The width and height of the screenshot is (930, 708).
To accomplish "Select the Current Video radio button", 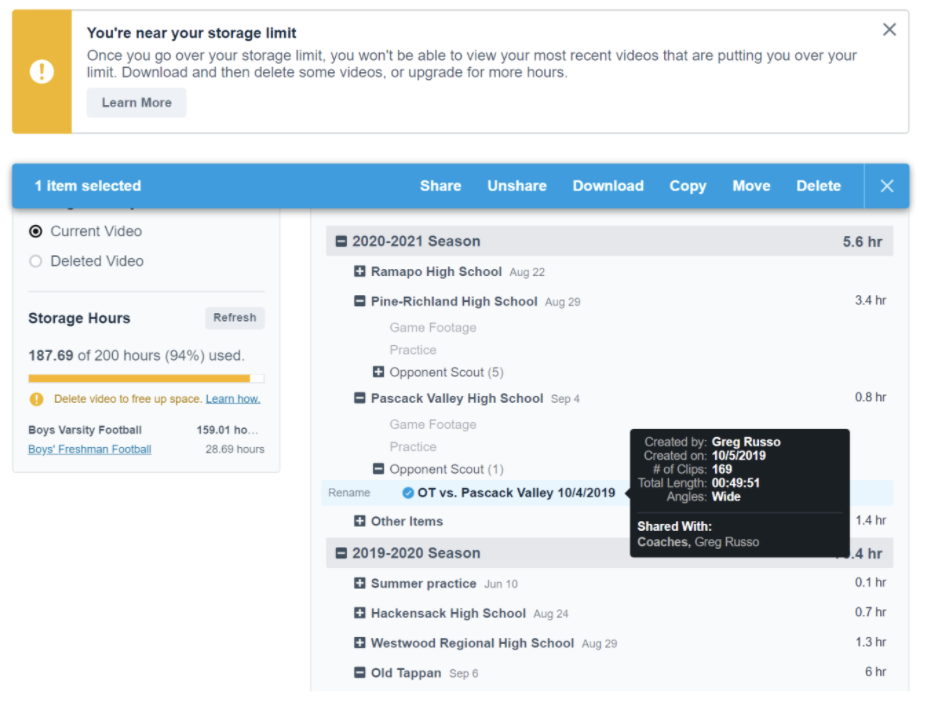I will click(36, 231).
